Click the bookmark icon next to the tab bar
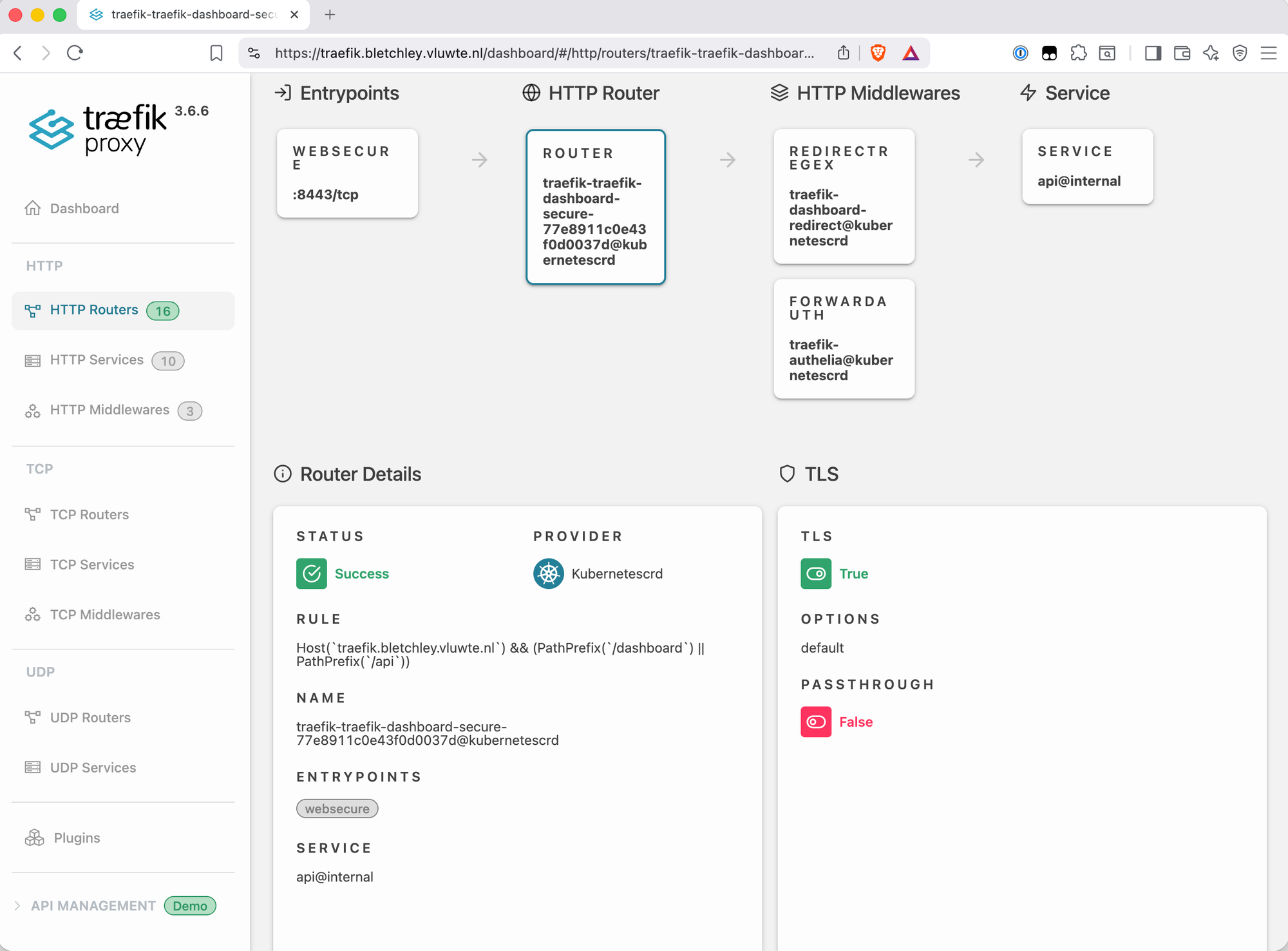The image size is (1288, 951). coord(216,53)
